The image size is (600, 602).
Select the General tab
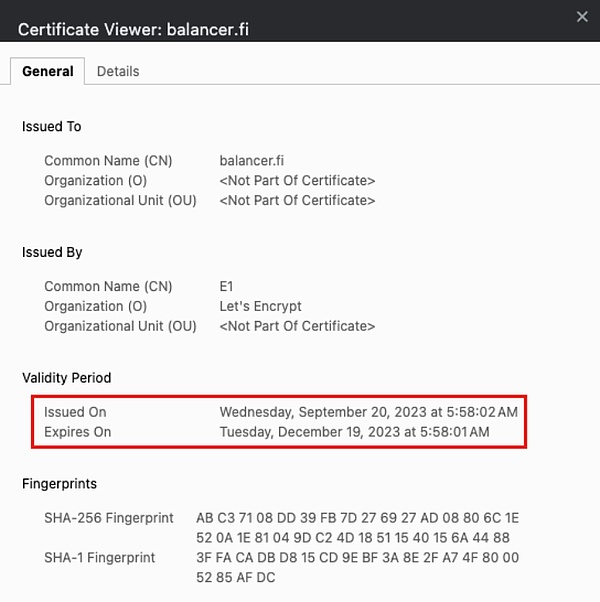click(48, 71)
